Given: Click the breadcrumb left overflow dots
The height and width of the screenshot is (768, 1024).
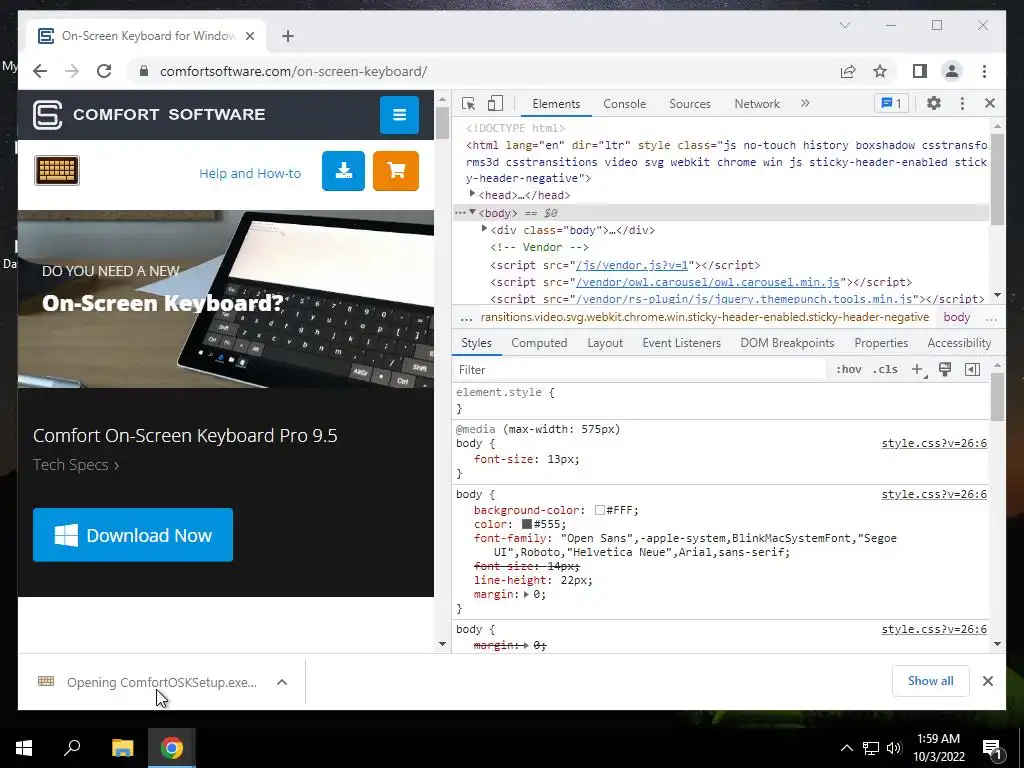Looking at the screenshot, I should pyautogui.click(x=466, y=318).
